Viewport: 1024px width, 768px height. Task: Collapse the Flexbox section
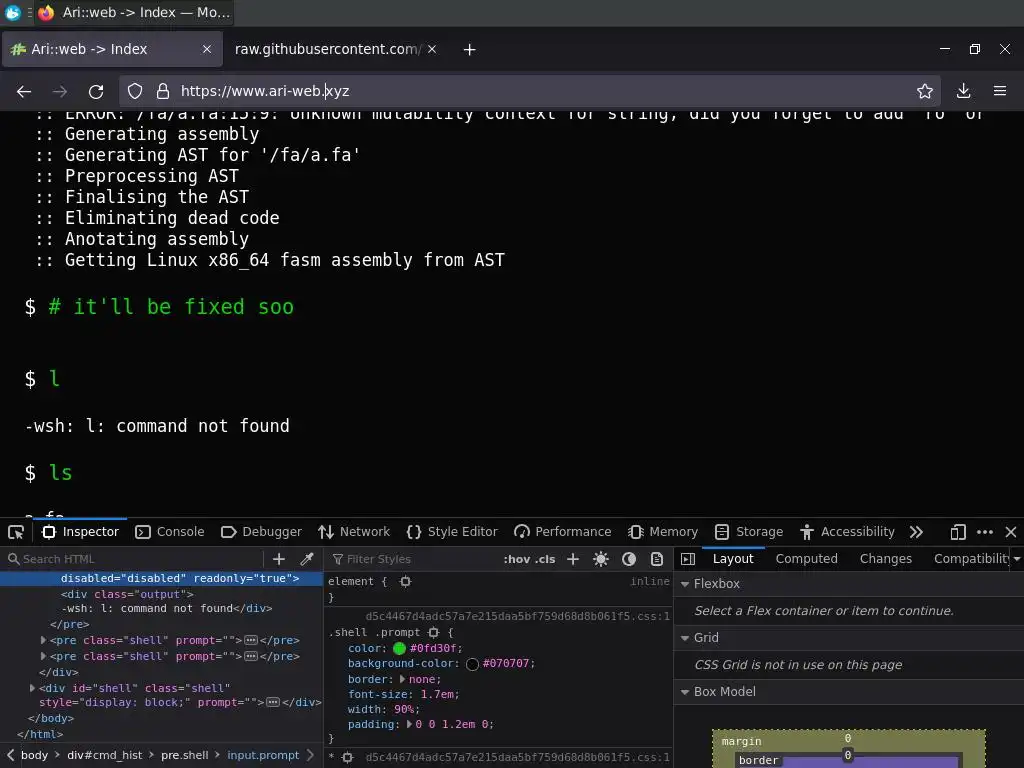(685, 584)
